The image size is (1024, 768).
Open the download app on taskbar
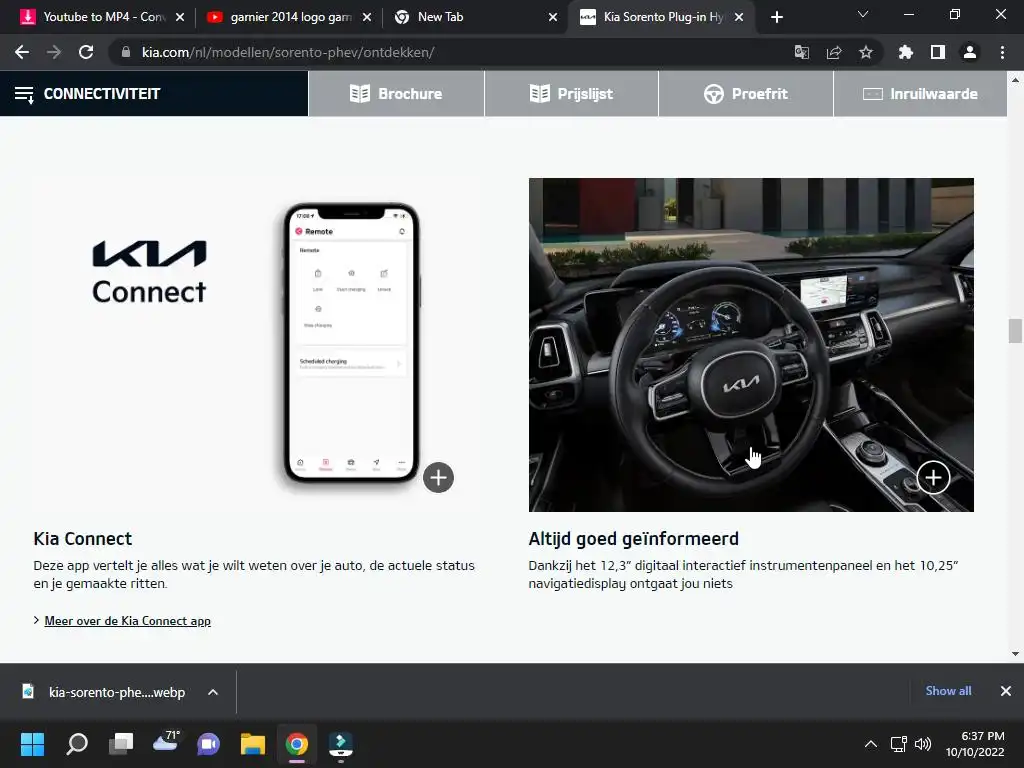tap(340, 744)
